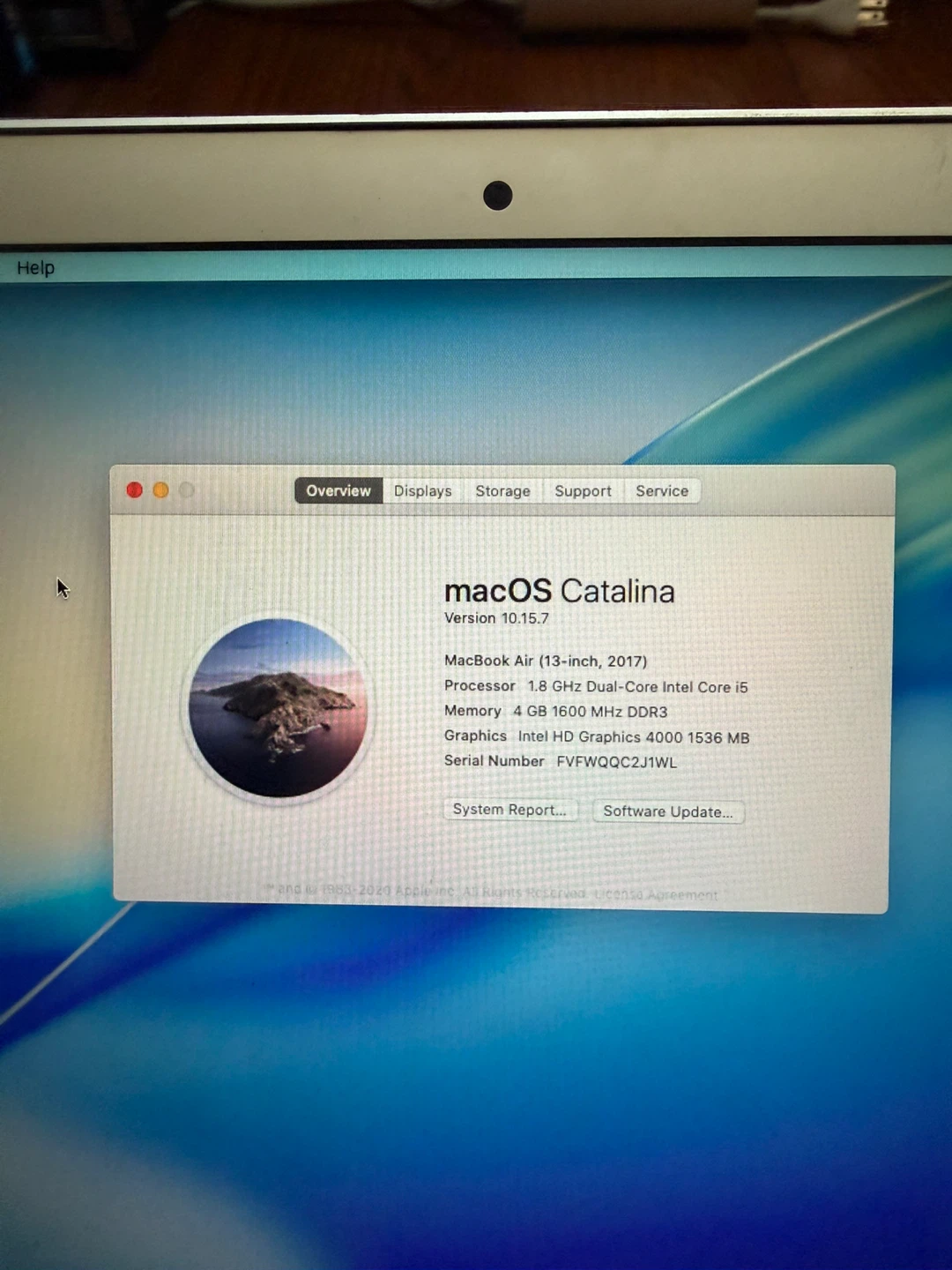Click the Serial Number label
This screenshot has height=1270, width=952.
point(494,760)
